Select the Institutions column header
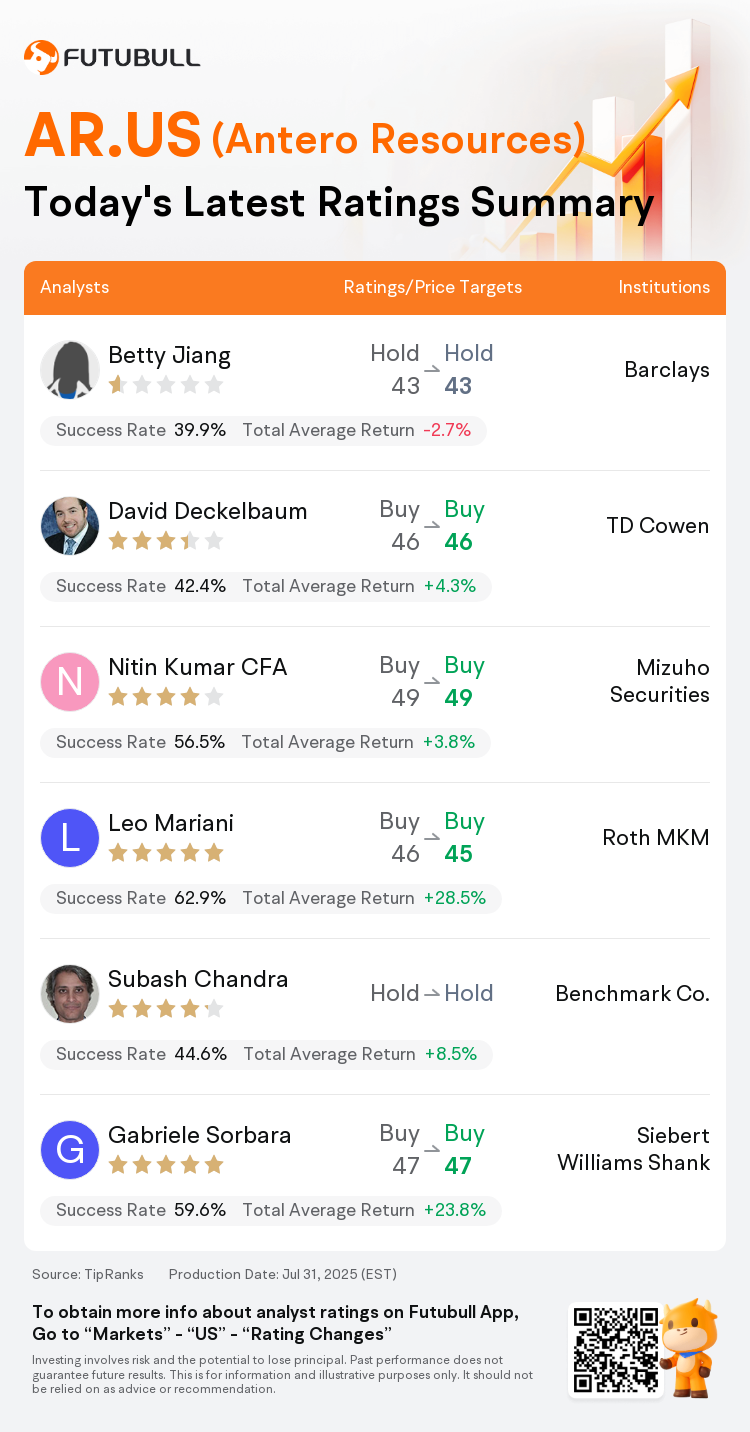The width and height of the screenshot is (750, 1432). point(664,287)
